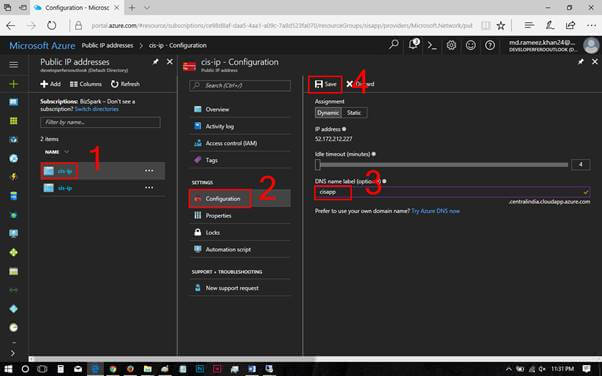Select Static assignment

(354, 113)
